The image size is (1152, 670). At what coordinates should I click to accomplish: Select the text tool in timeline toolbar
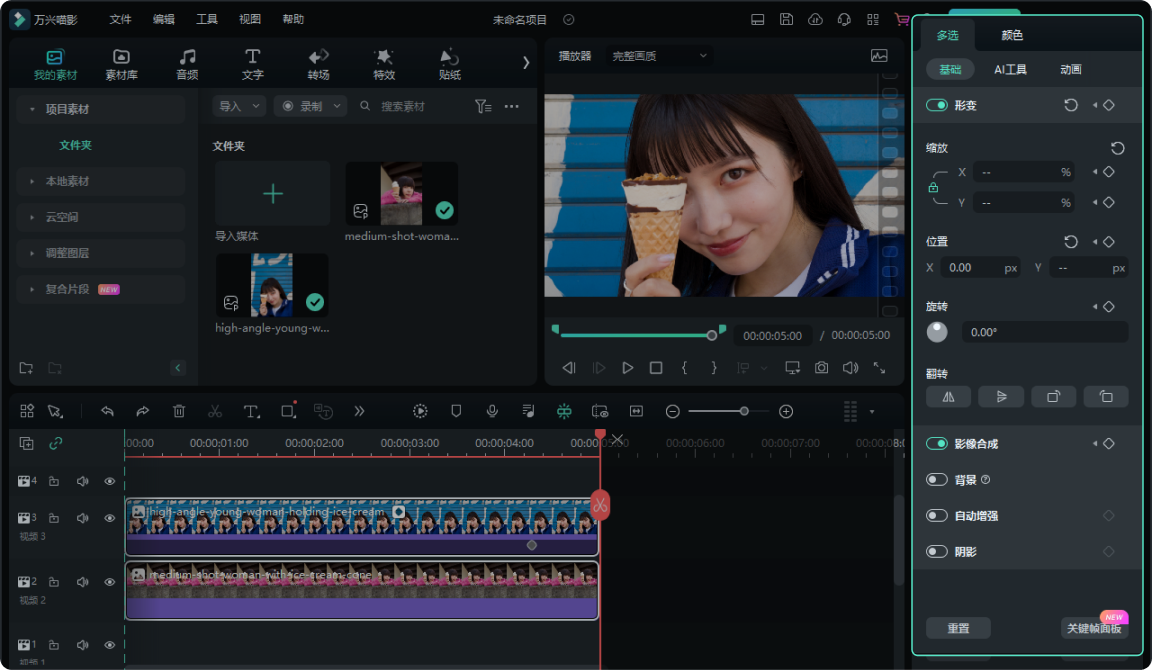[x=251, y=411]
